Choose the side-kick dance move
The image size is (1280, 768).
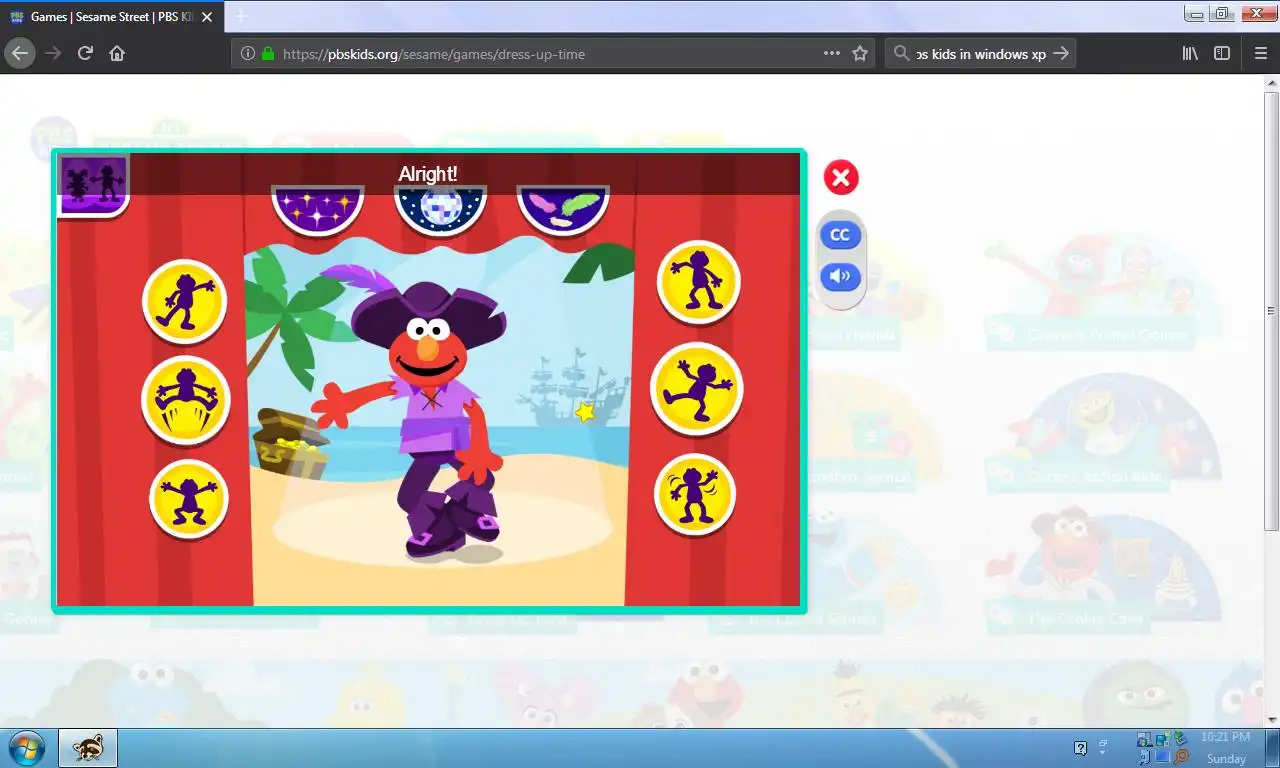pos(696,388)
